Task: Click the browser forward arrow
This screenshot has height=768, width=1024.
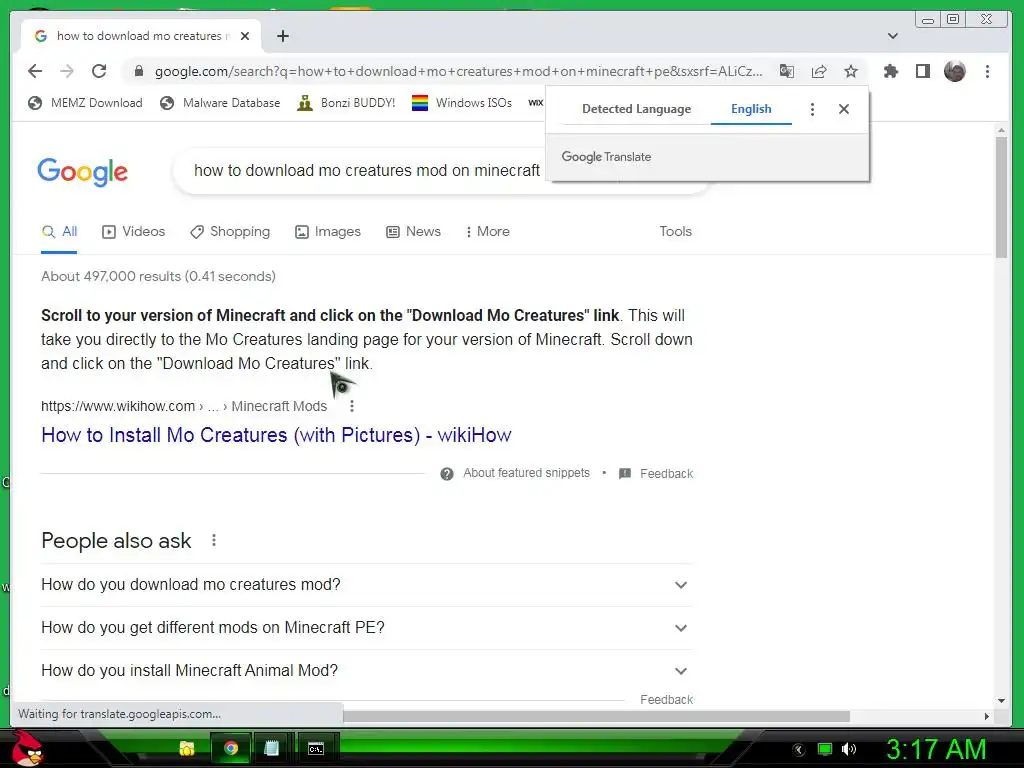Action: (67, 71)
